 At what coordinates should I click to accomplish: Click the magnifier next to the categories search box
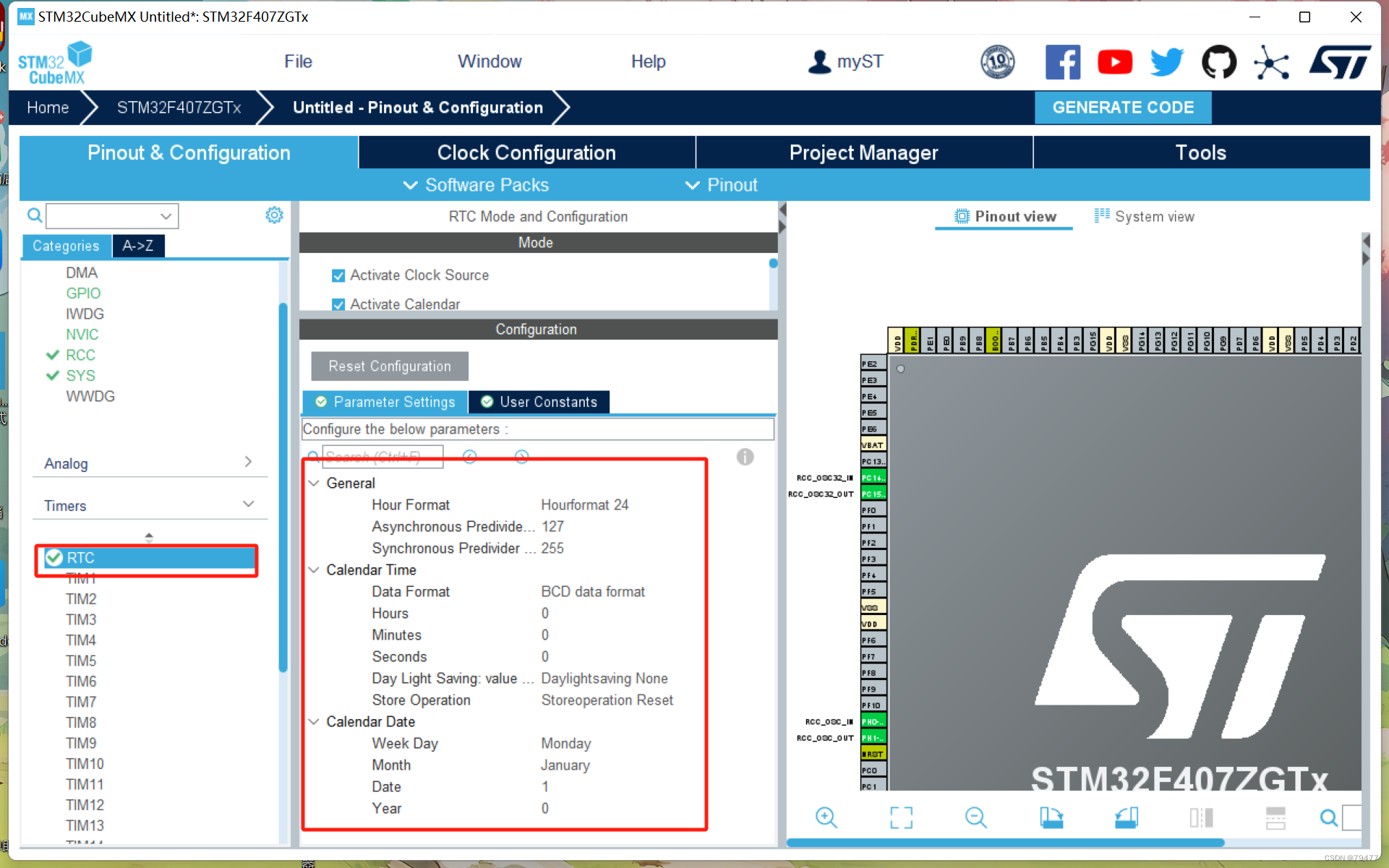click(34, 215)
